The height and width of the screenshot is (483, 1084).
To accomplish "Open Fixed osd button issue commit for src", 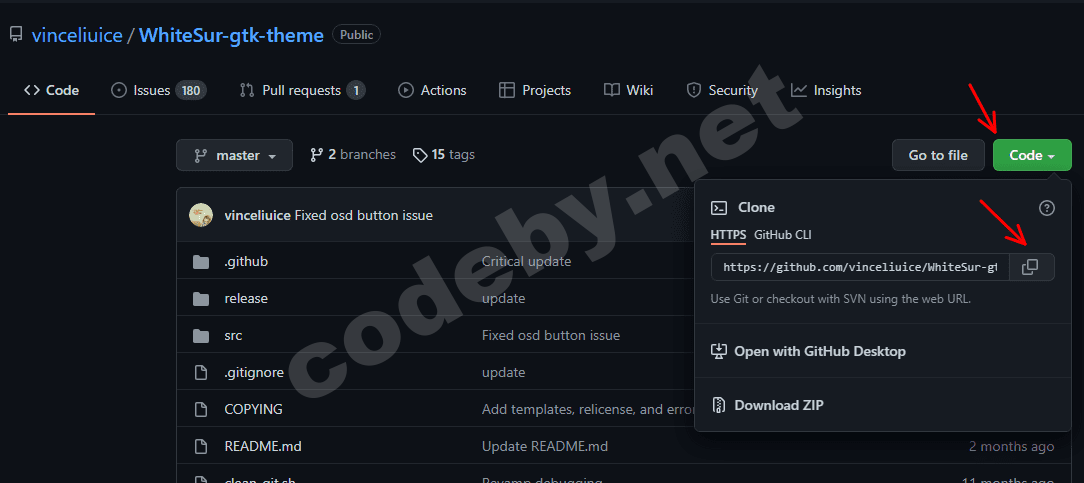I will coord(551,336).
